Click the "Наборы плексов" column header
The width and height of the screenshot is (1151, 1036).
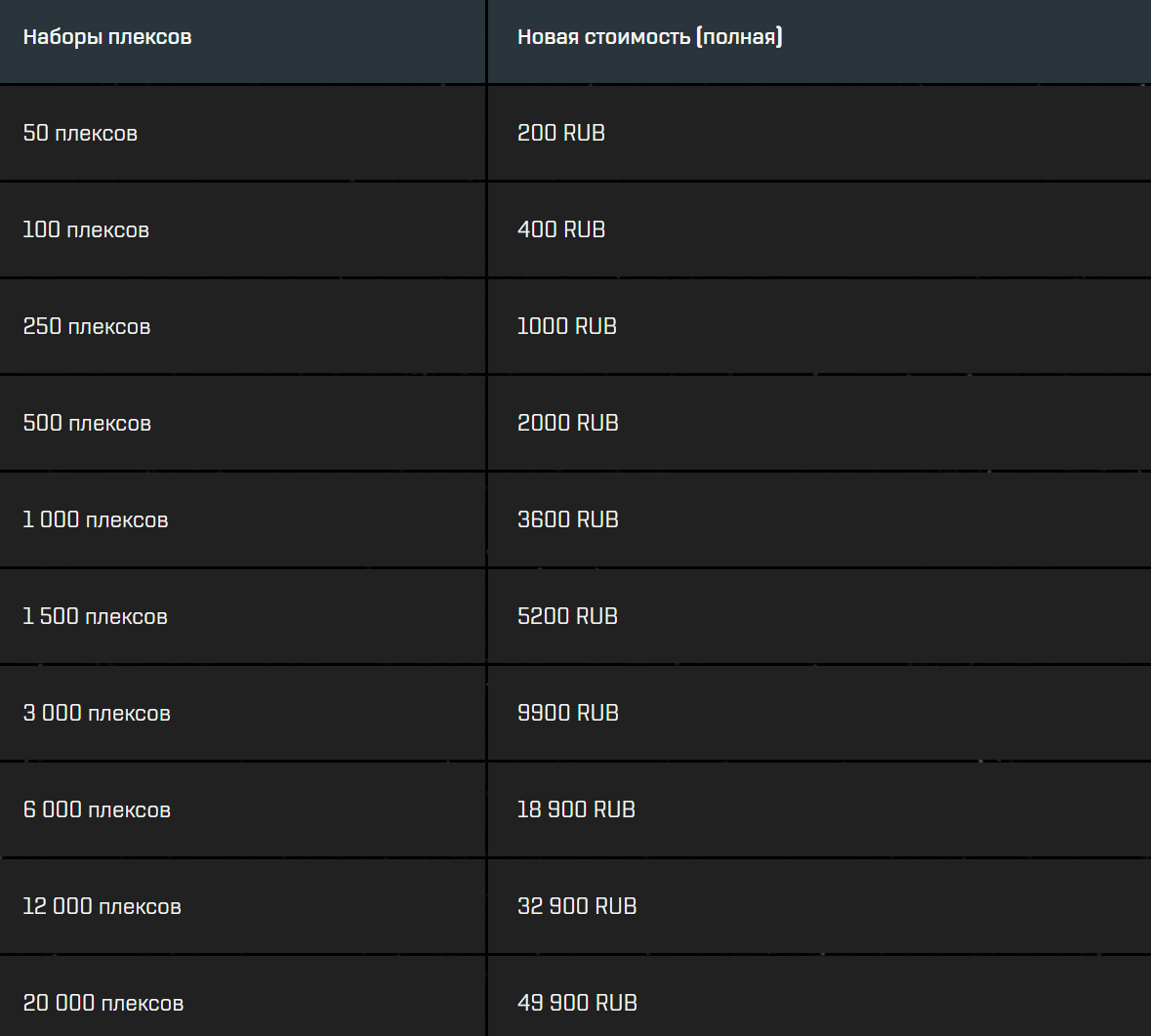point(107,38)
